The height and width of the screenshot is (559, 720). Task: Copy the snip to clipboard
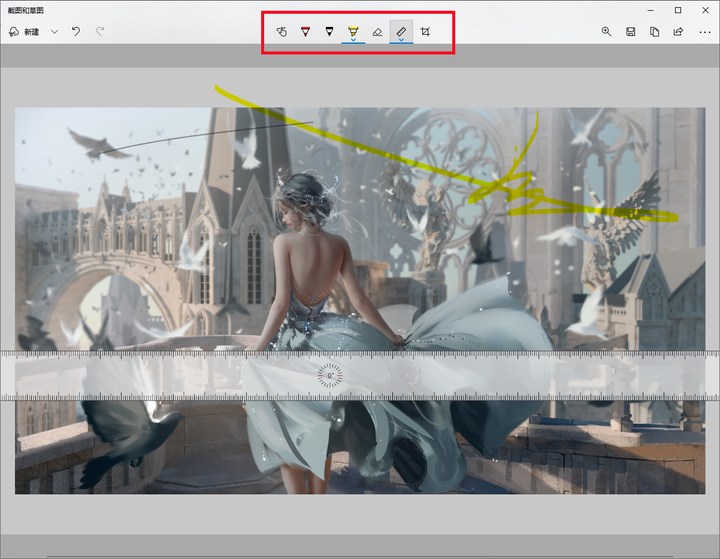click(654, 32)
